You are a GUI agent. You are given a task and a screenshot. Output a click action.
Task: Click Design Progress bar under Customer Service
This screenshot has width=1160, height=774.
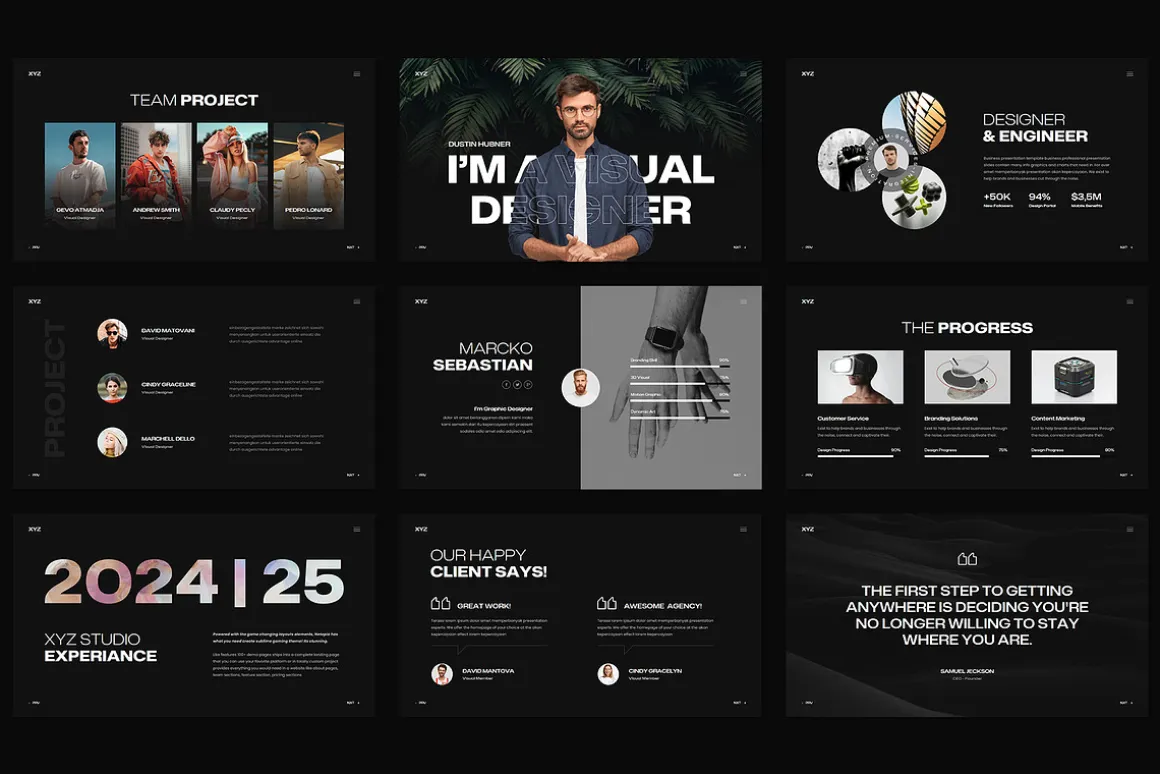859,456
